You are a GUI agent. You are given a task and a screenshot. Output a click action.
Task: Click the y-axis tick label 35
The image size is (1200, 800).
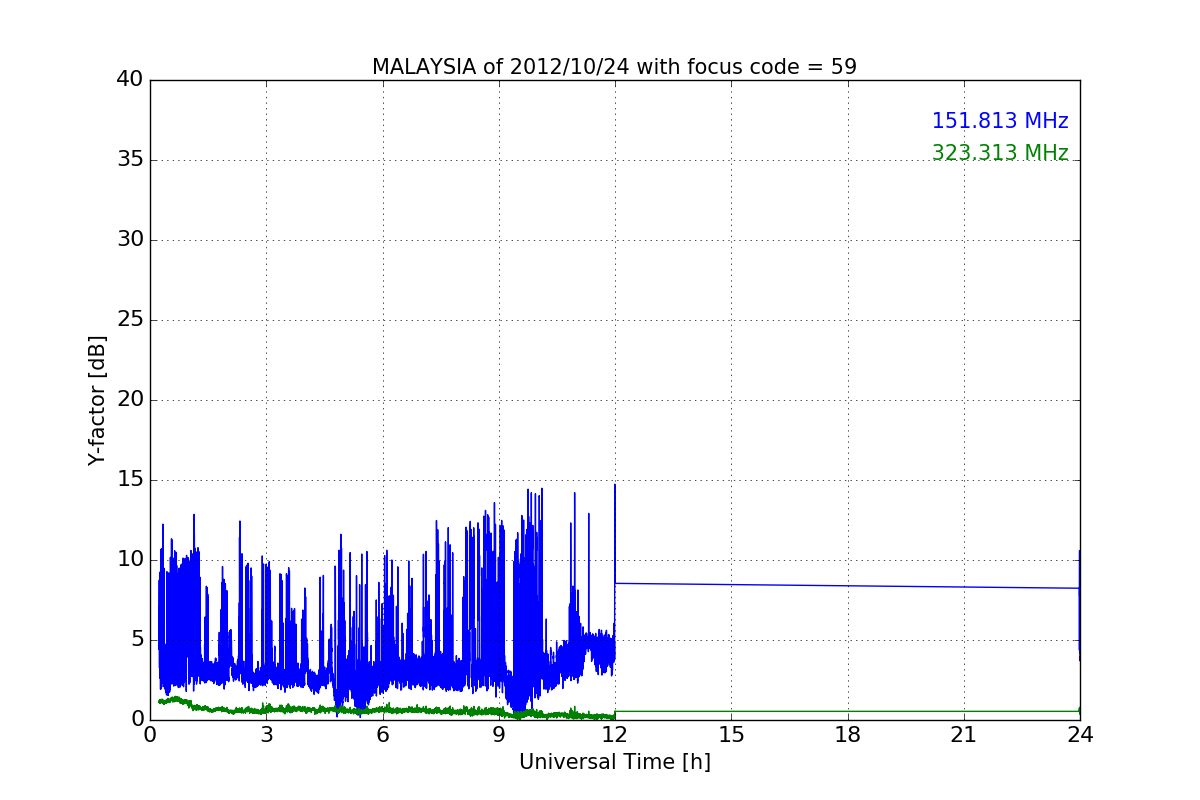pyautogui.click(x=130, y=160)
